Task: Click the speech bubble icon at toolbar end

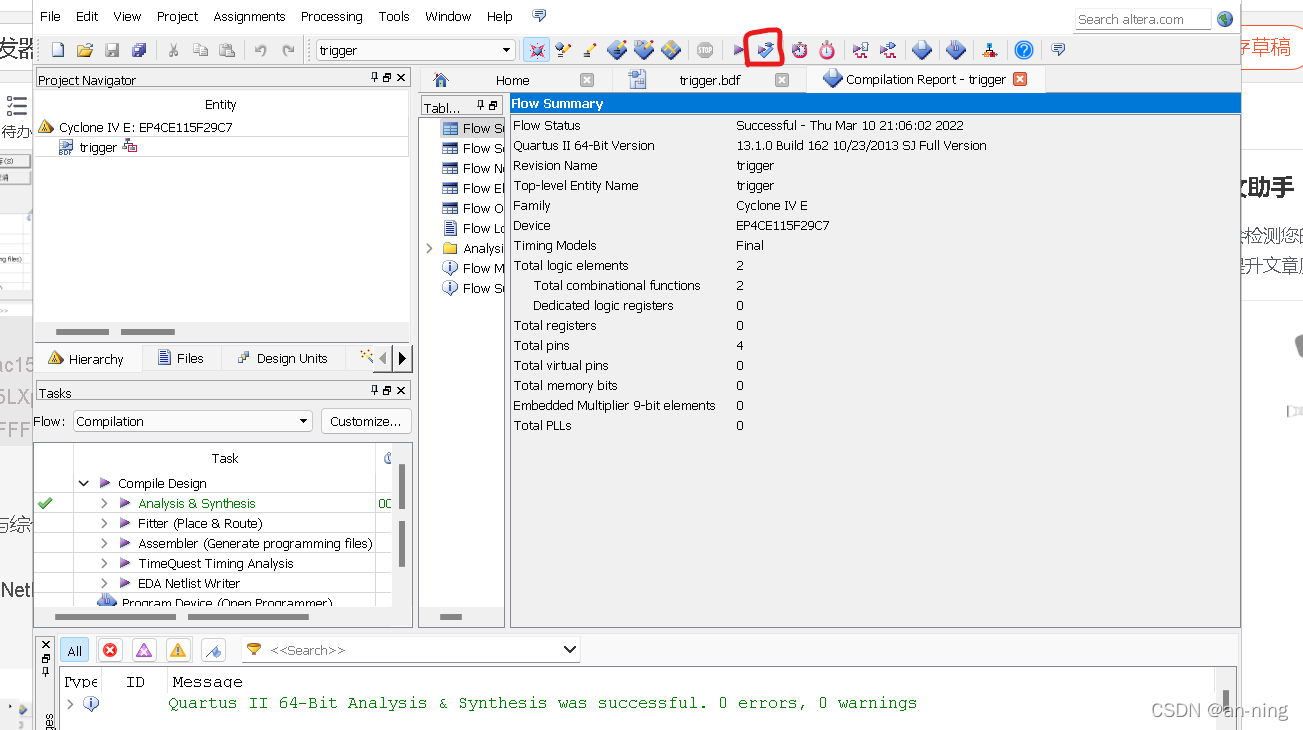Action: click(x=1058, y=50)
